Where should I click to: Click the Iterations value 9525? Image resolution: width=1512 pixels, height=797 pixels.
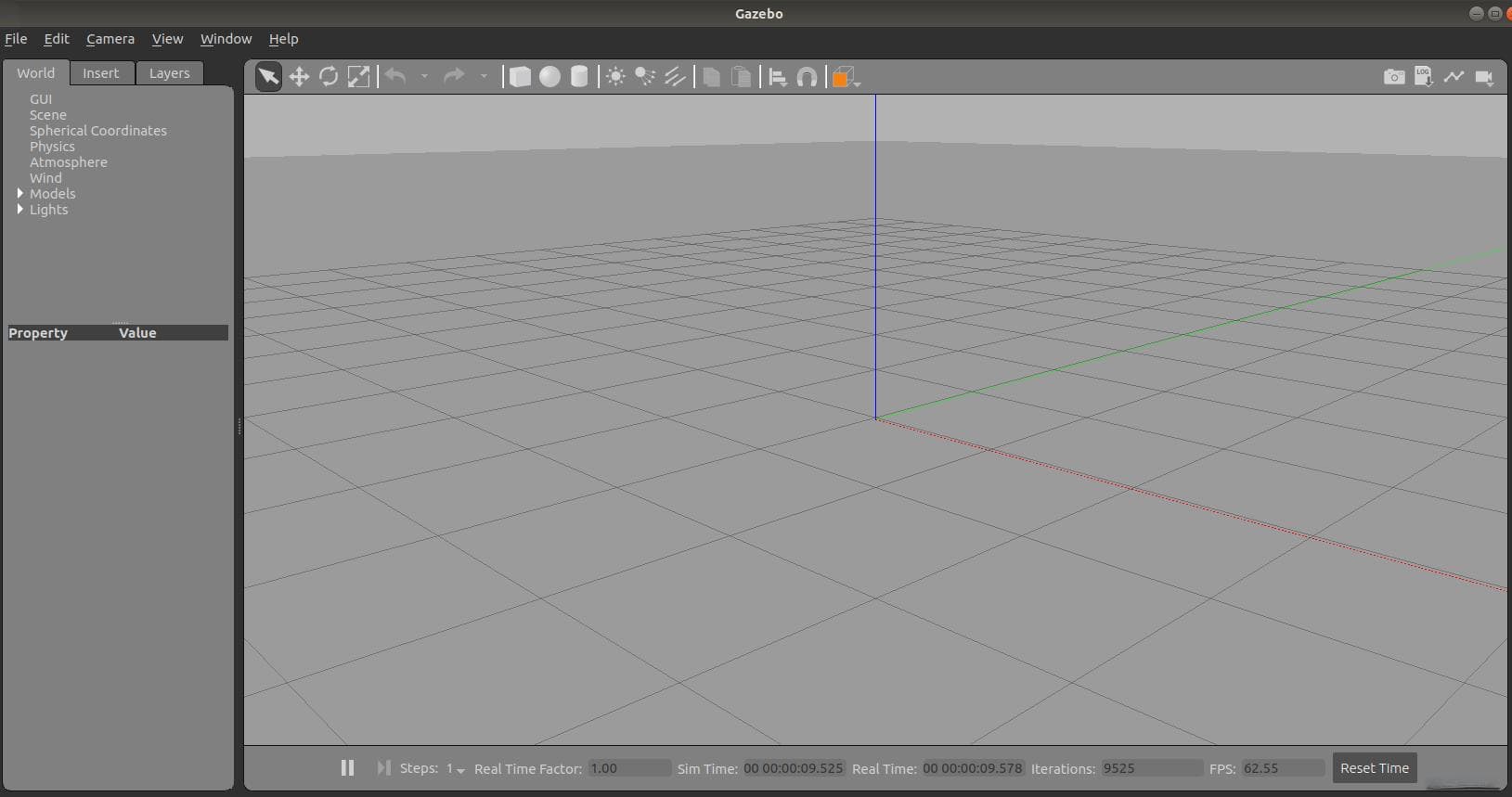(1151, 768)
